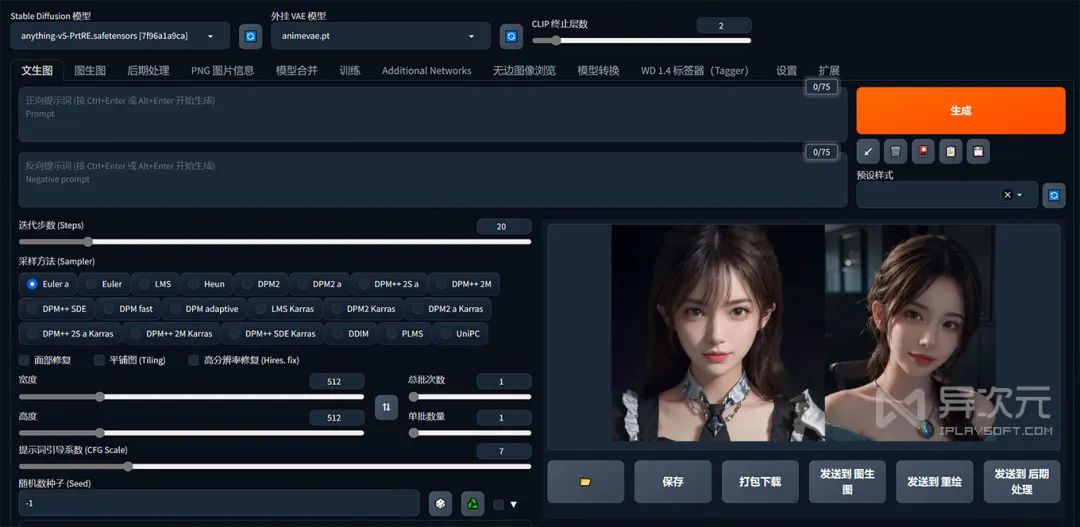Viewport: 1080px width, 527px height.
Task: Select the DPM2 a Karras sampler
Action: [x=448, y=309]
